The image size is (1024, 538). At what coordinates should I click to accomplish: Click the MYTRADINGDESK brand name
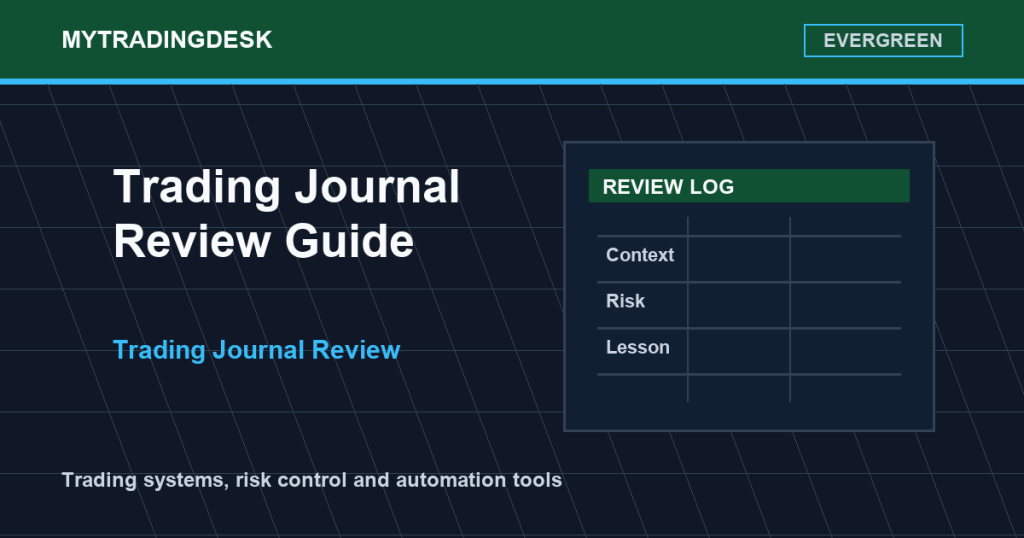tap(167, 40)
